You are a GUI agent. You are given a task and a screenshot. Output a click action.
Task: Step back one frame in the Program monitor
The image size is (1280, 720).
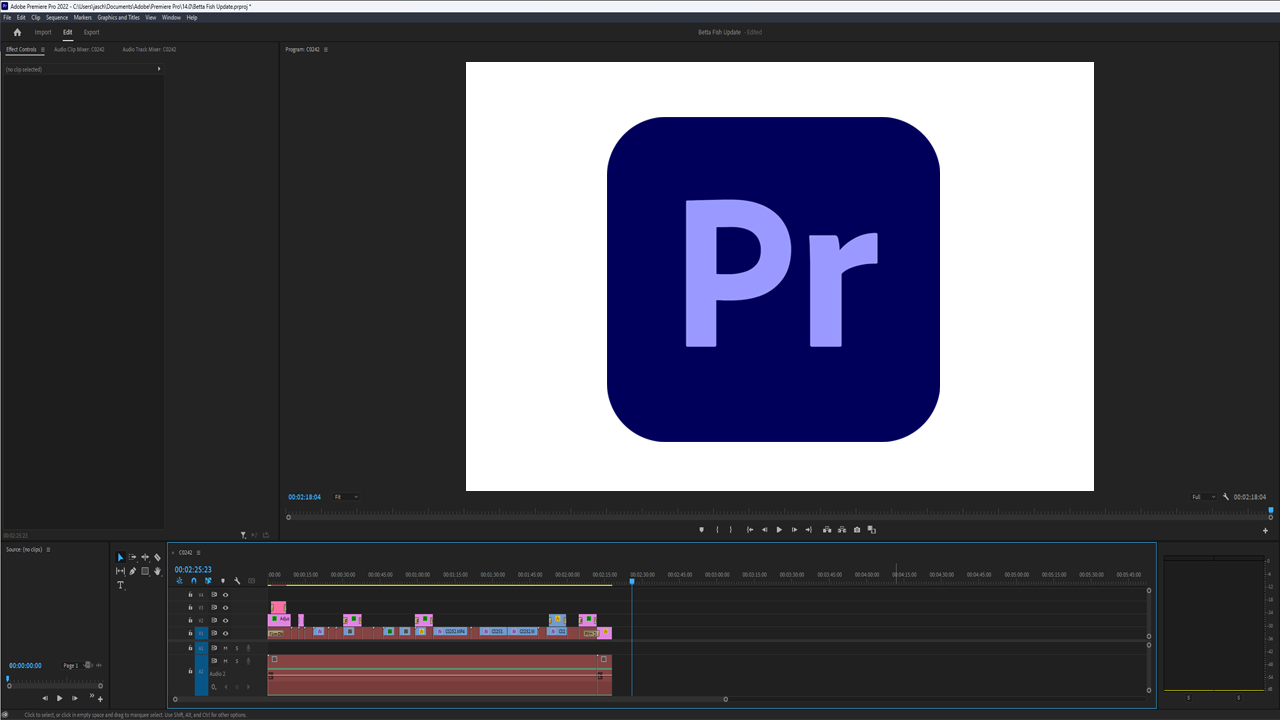(765, 530)
